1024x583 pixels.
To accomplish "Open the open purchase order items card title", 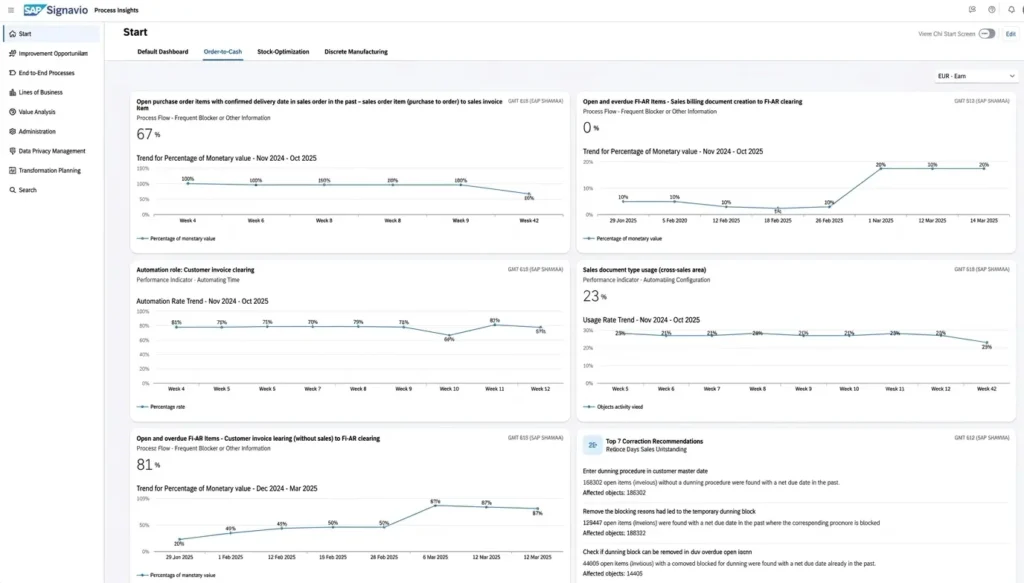I will (319, 104).
